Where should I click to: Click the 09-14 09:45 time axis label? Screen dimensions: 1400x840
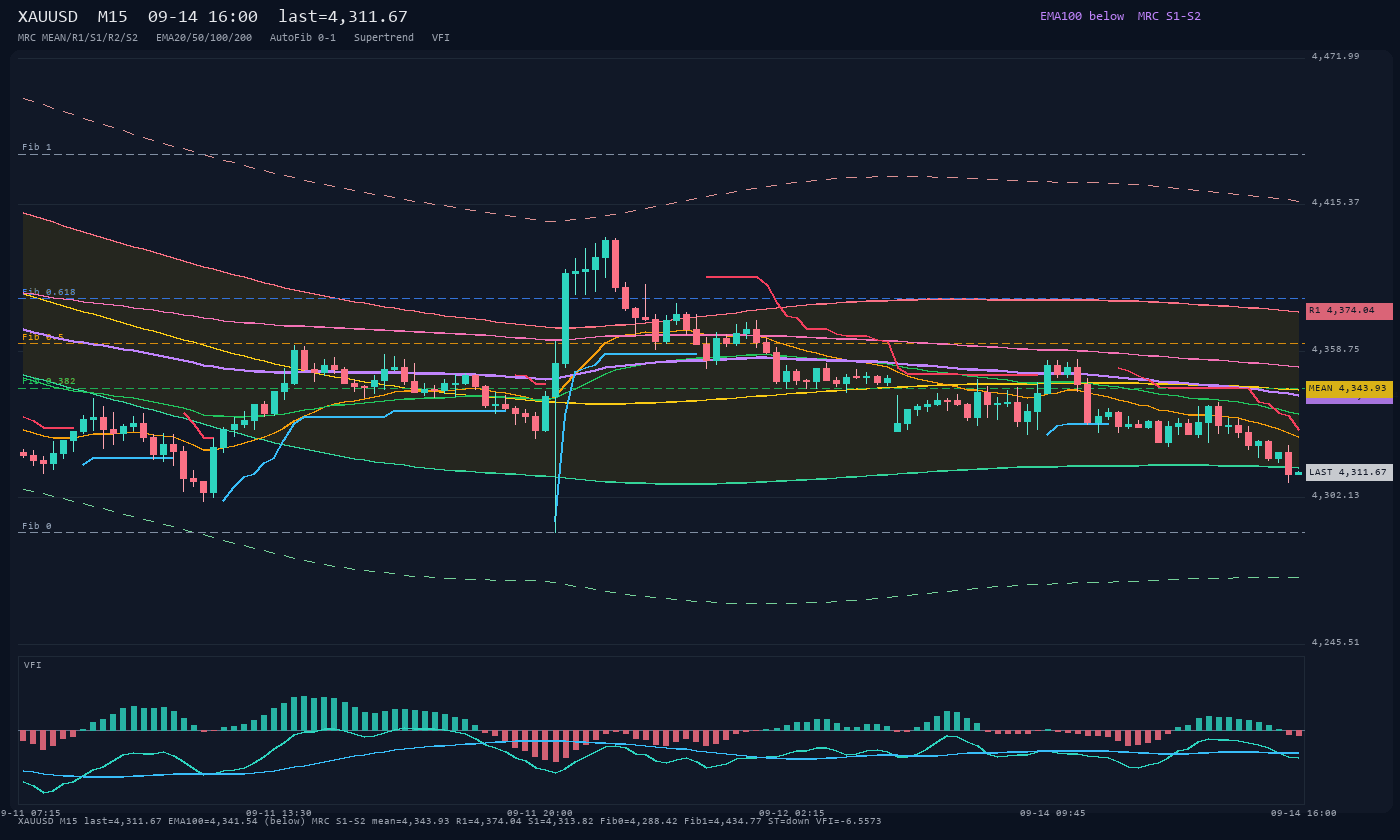[1052, 813]
